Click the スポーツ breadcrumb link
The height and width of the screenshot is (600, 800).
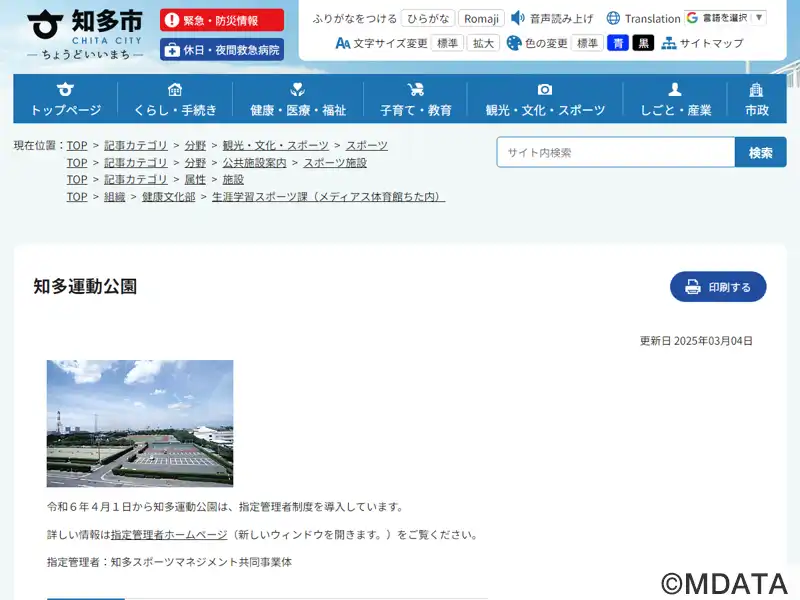pyautogui.click(x=366, y=145)
